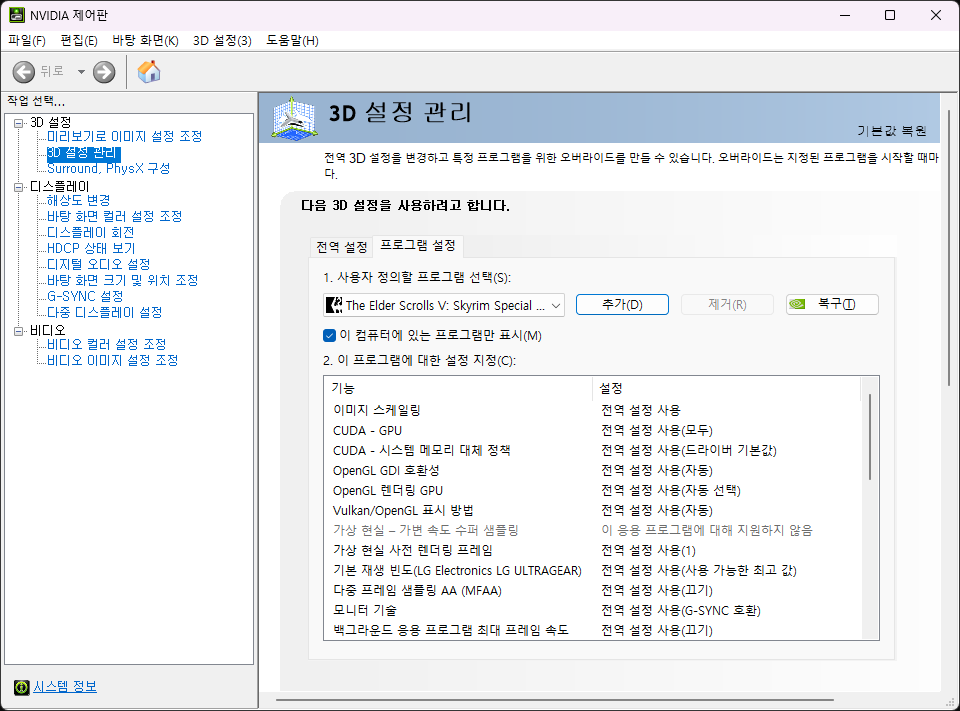This screenshot has height=711, width=960.
Task: Click the 추가(D) button
Action: tap(622, 304)
